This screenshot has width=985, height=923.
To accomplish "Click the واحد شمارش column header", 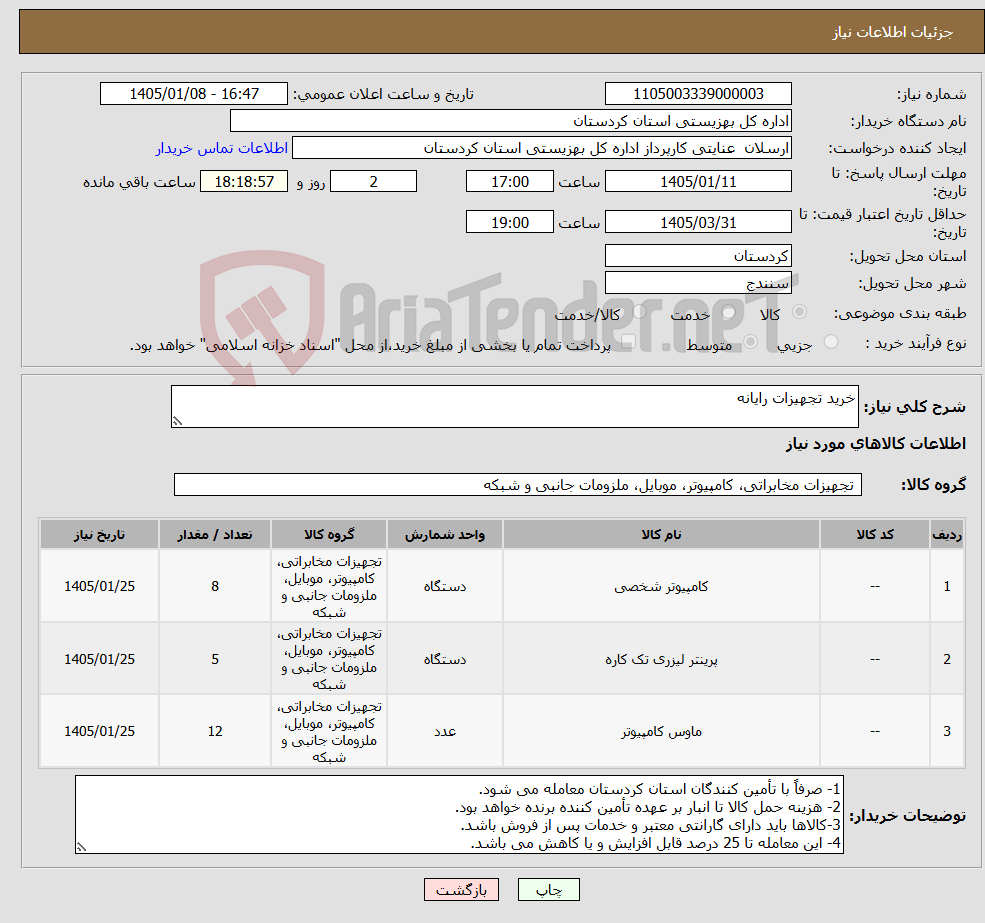I will coord(445,534).
